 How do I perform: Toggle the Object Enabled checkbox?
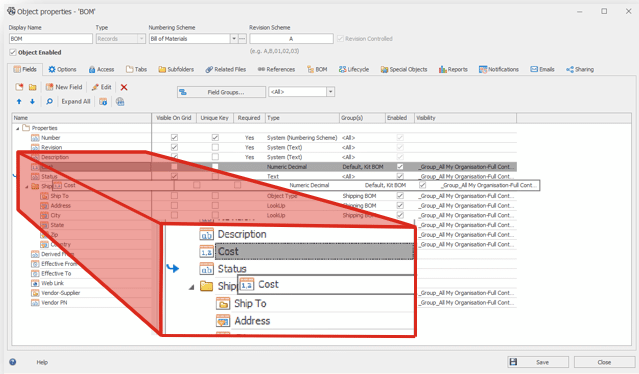(x=13, y=52)
